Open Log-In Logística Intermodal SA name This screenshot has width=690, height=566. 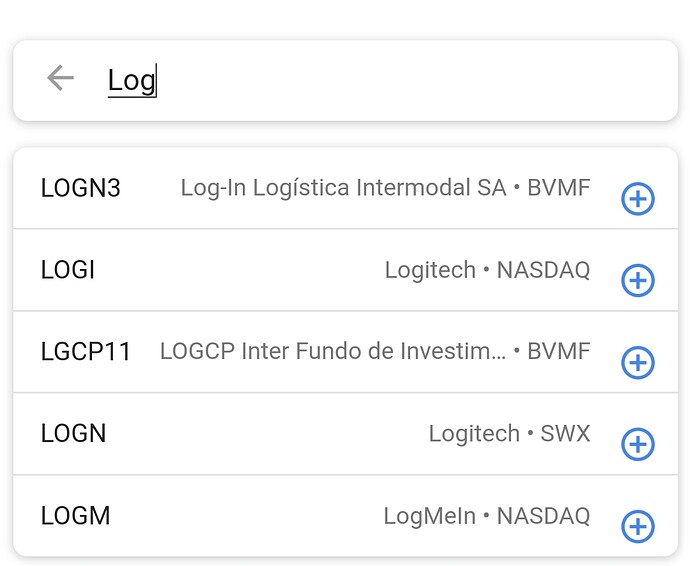343,188
